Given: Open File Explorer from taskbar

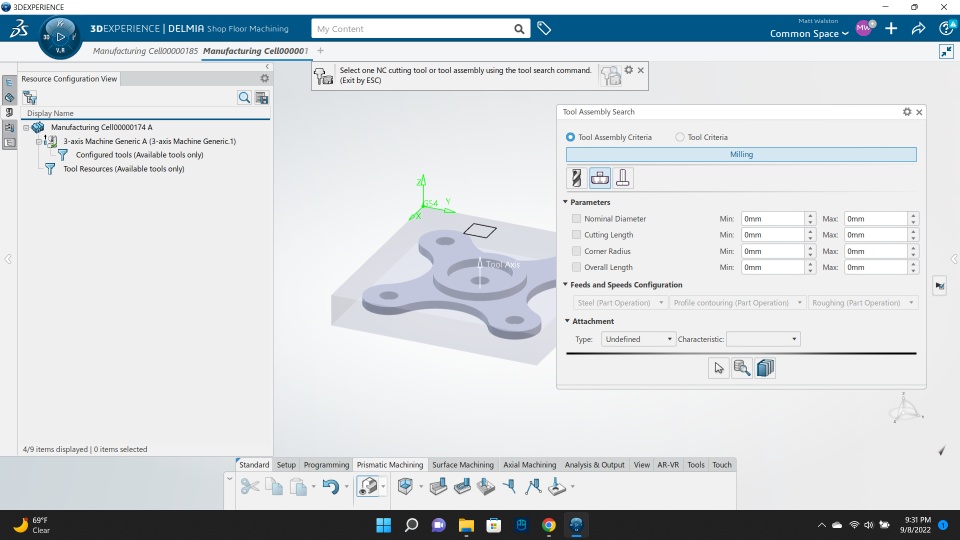Looking at the screenshot, I should point(466,525).
